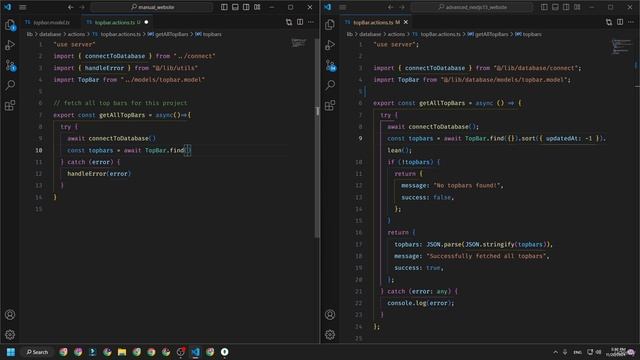Open Search view in manual_website window
Viewport: 640px width, 360px height.
point(10,85)
